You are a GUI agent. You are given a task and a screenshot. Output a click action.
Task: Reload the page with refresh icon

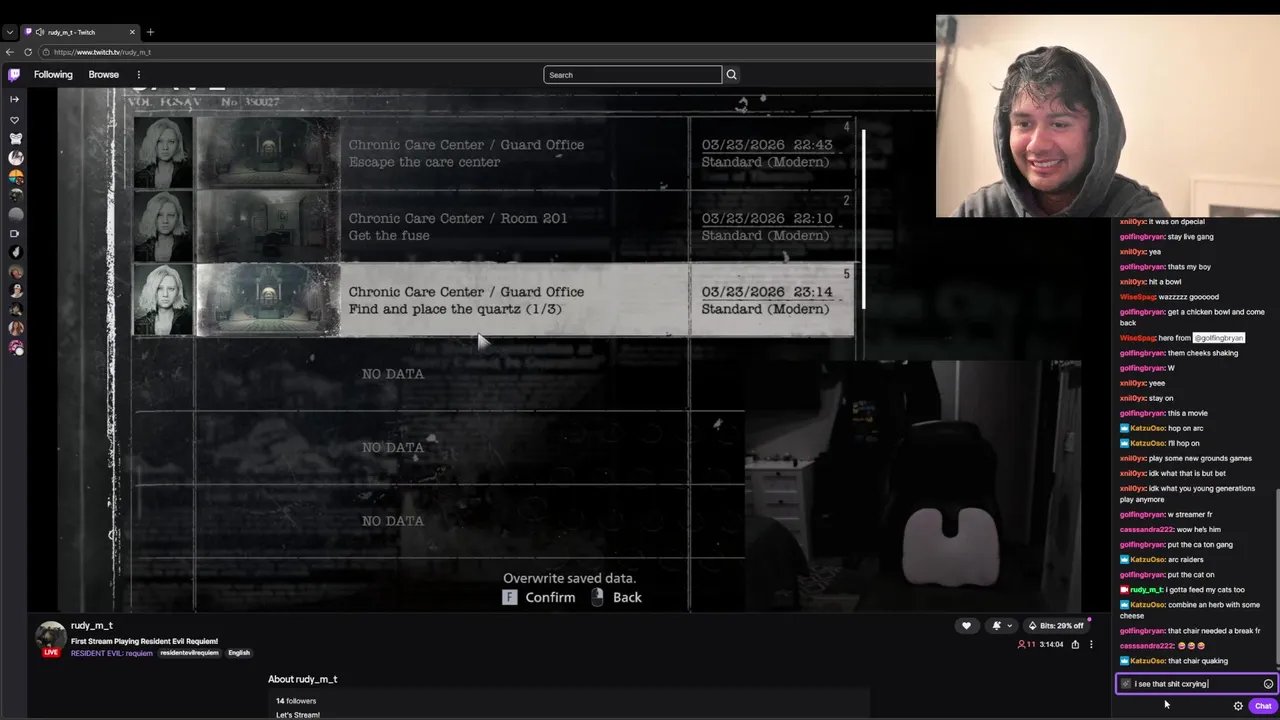point(28,52)
